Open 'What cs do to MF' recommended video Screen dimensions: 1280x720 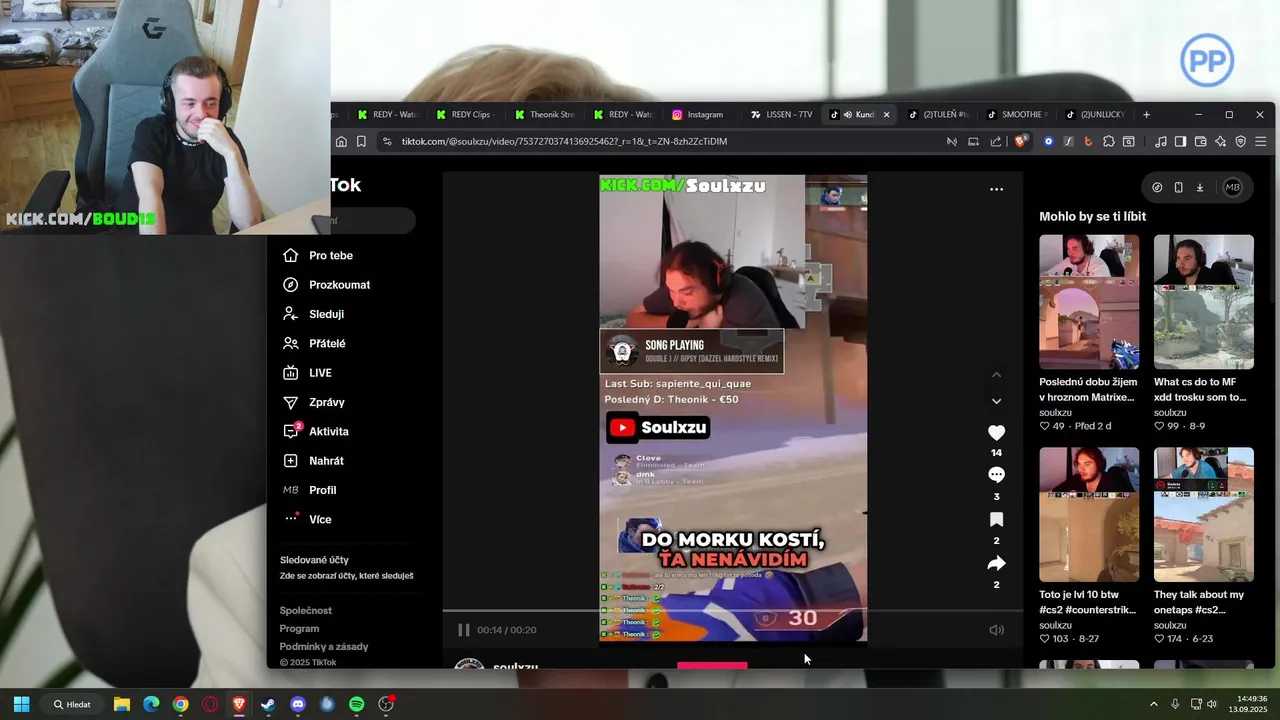click(1203, 302)
